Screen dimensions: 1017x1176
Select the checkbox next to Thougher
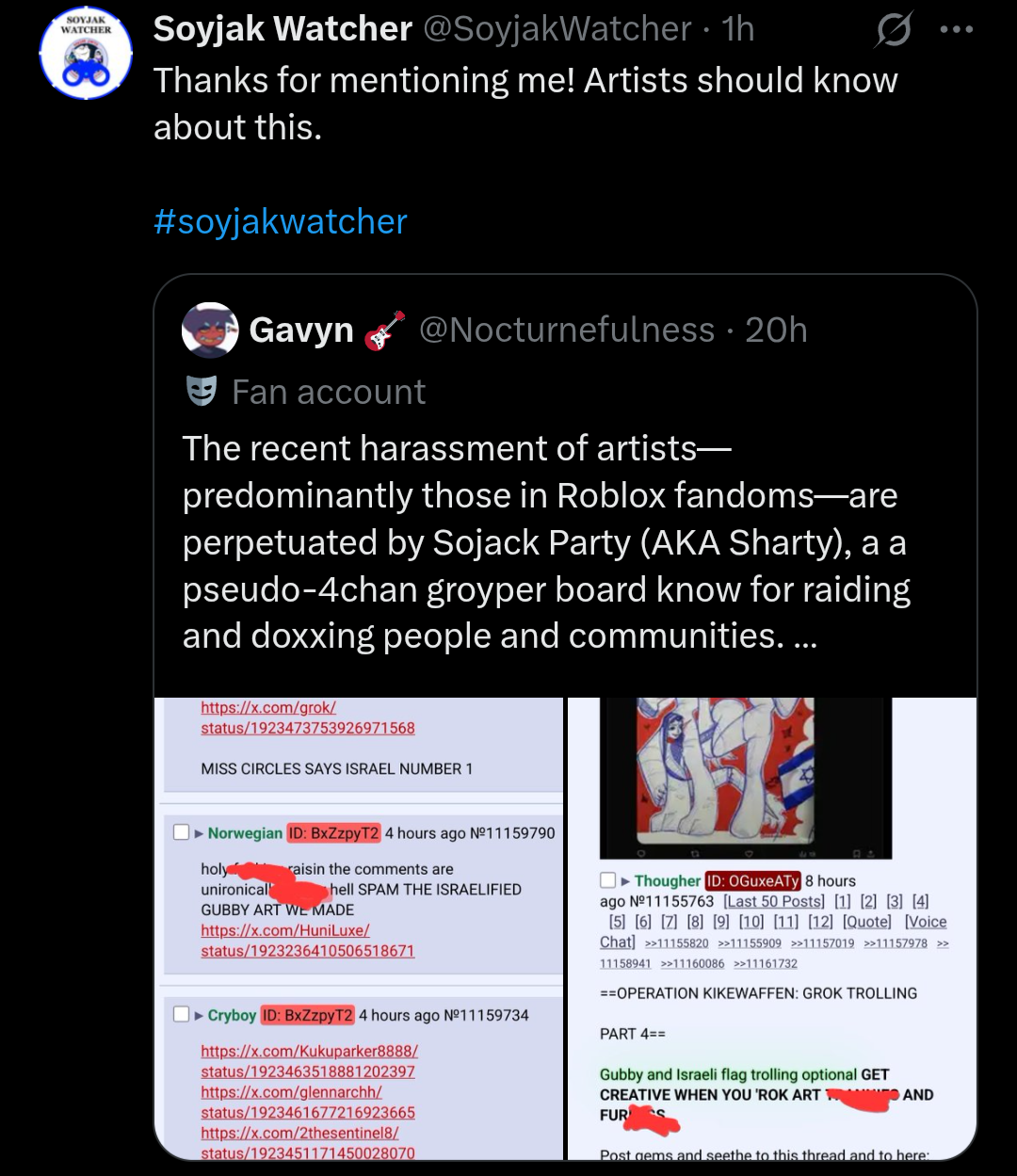pyautogui.click(x=608, y=880)
